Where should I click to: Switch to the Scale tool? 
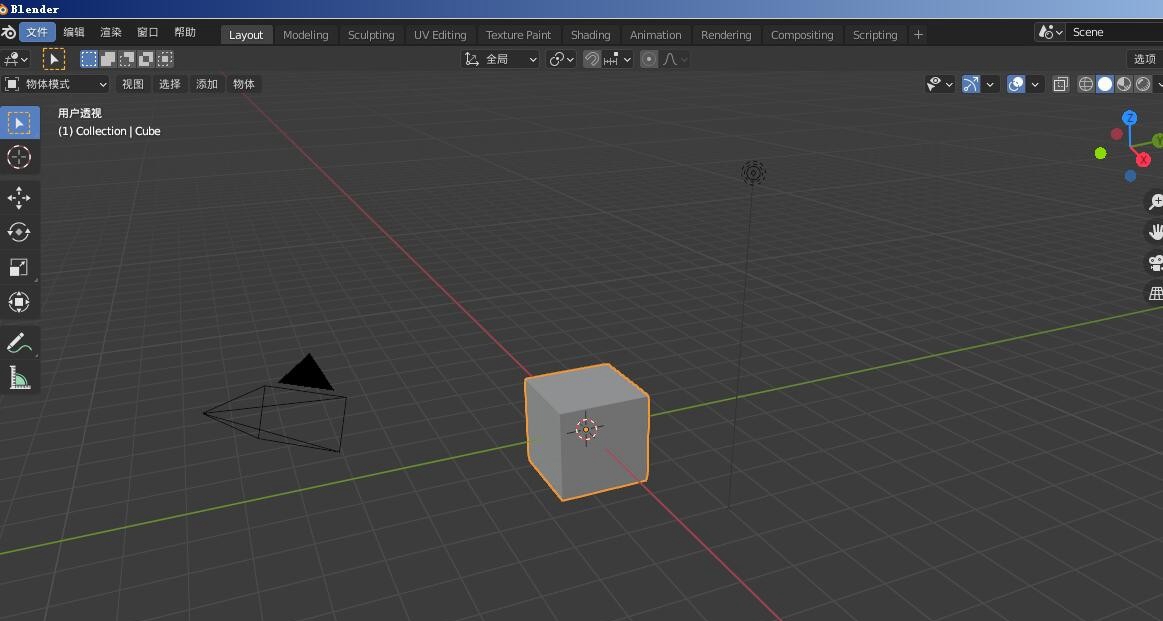(x=19, y=267)
